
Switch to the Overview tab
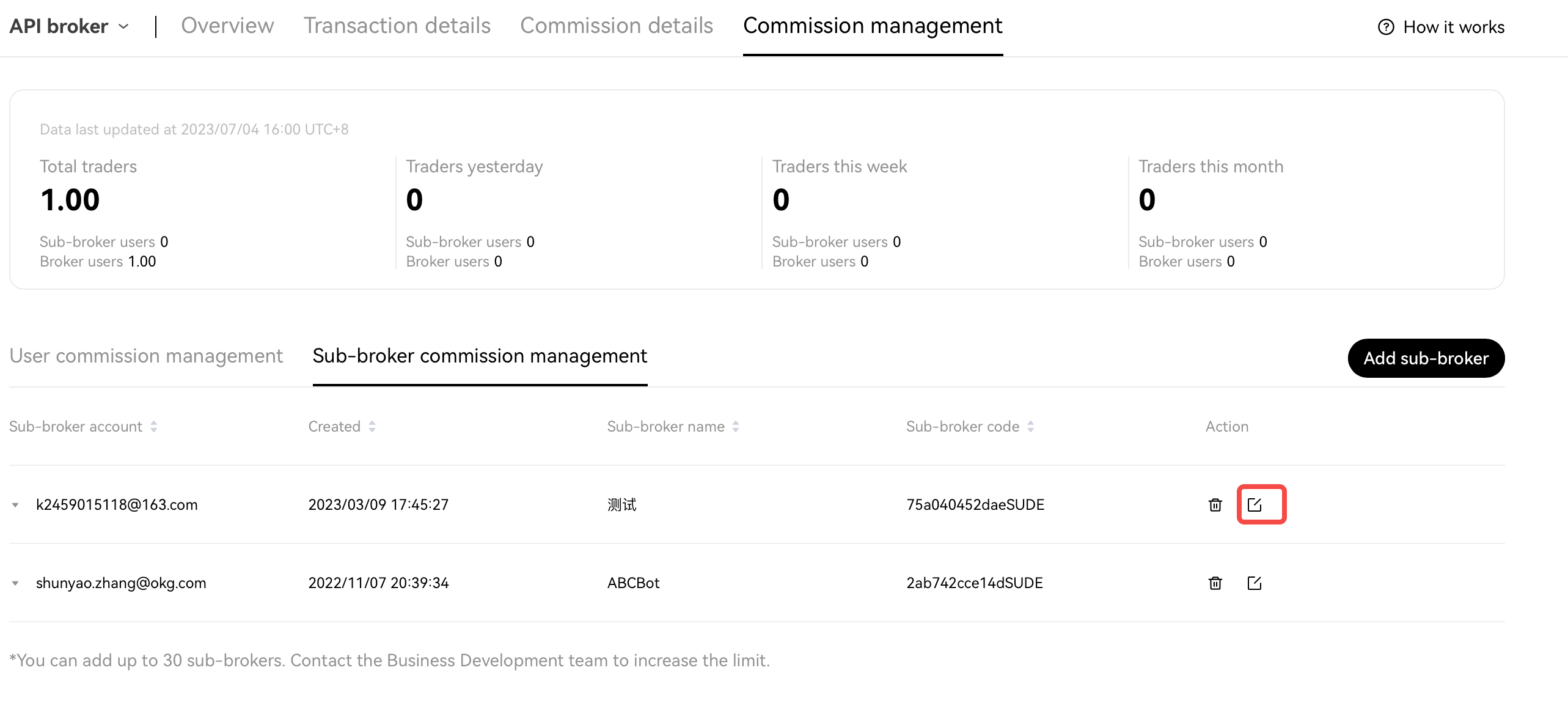point(227,26)
